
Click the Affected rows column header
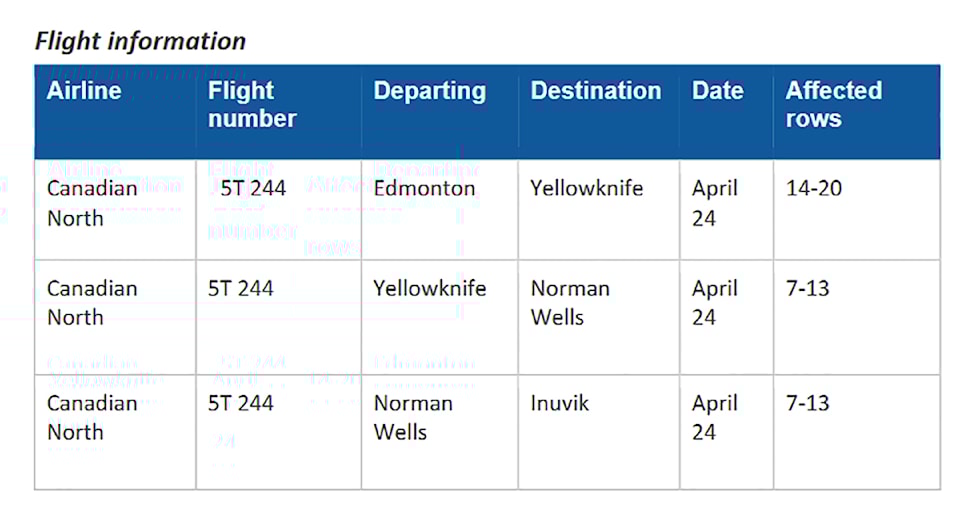coord(834,105)
